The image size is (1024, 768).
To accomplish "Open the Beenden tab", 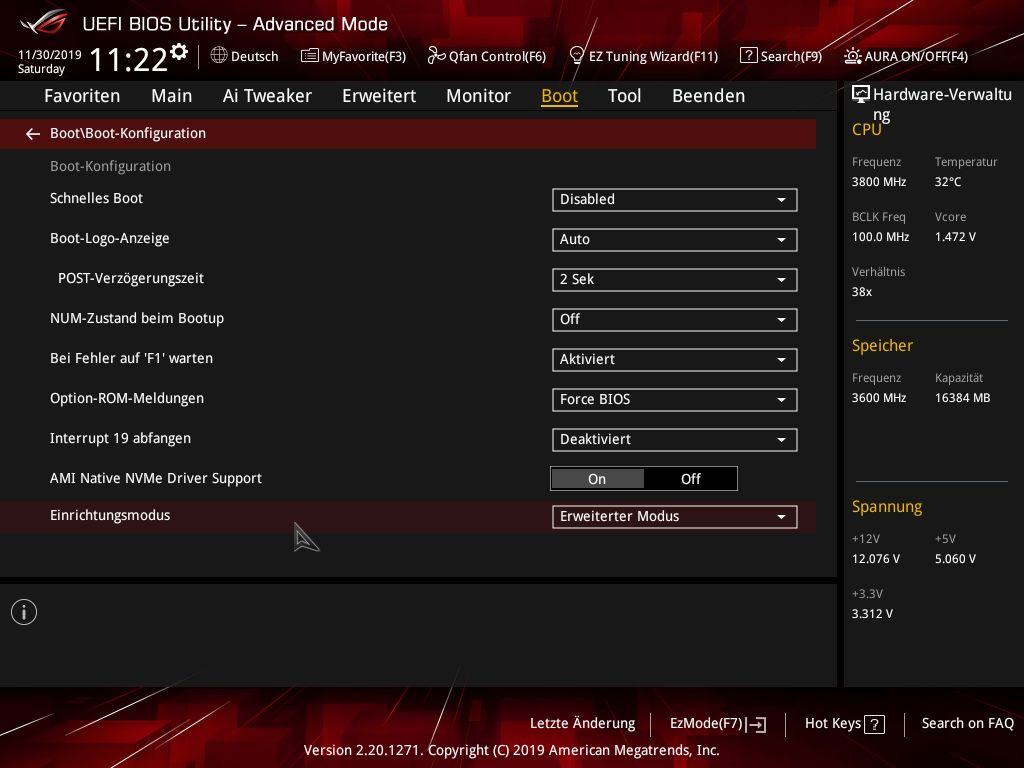I will click(709, 96).
